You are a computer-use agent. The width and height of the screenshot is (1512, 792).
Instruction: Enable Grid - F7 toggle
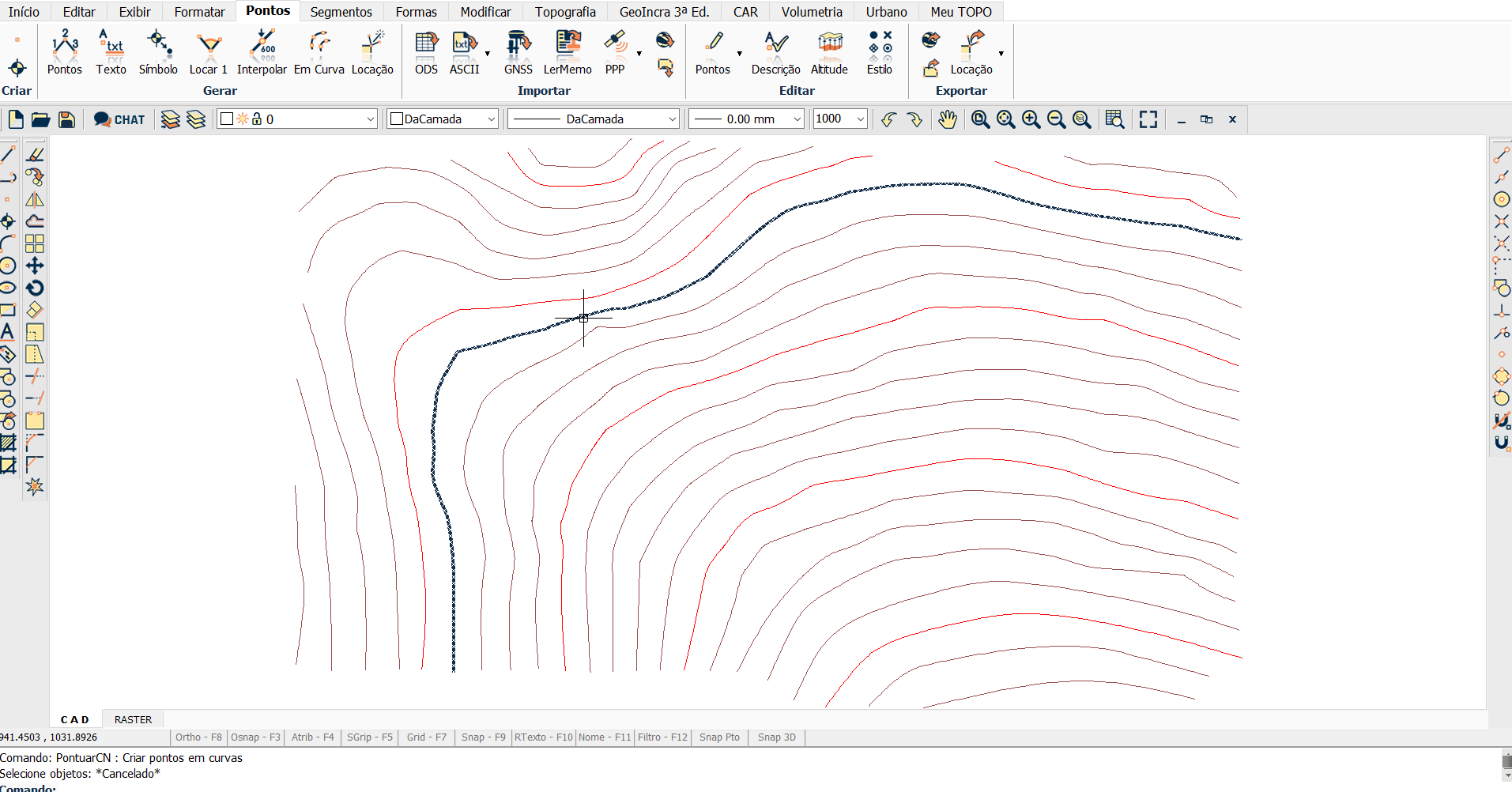pos(426,737)
